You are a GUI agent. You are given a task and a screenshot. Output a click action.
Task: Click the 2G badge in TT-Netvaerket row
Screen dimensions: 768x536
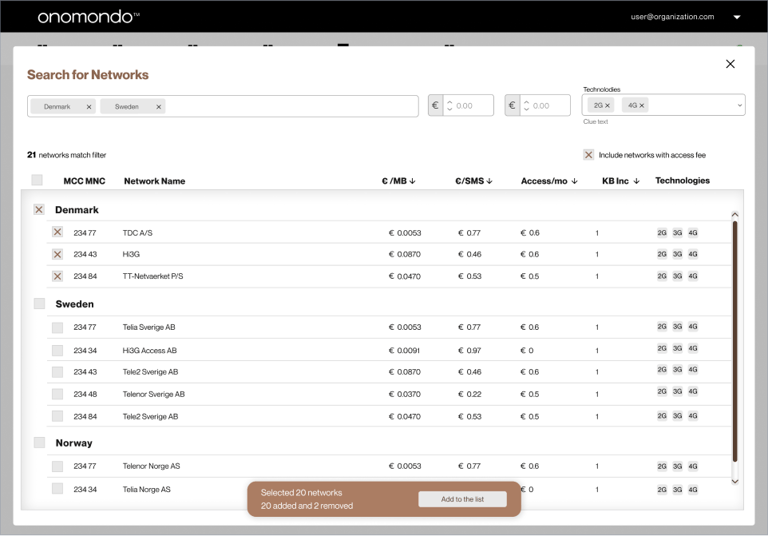662,276
